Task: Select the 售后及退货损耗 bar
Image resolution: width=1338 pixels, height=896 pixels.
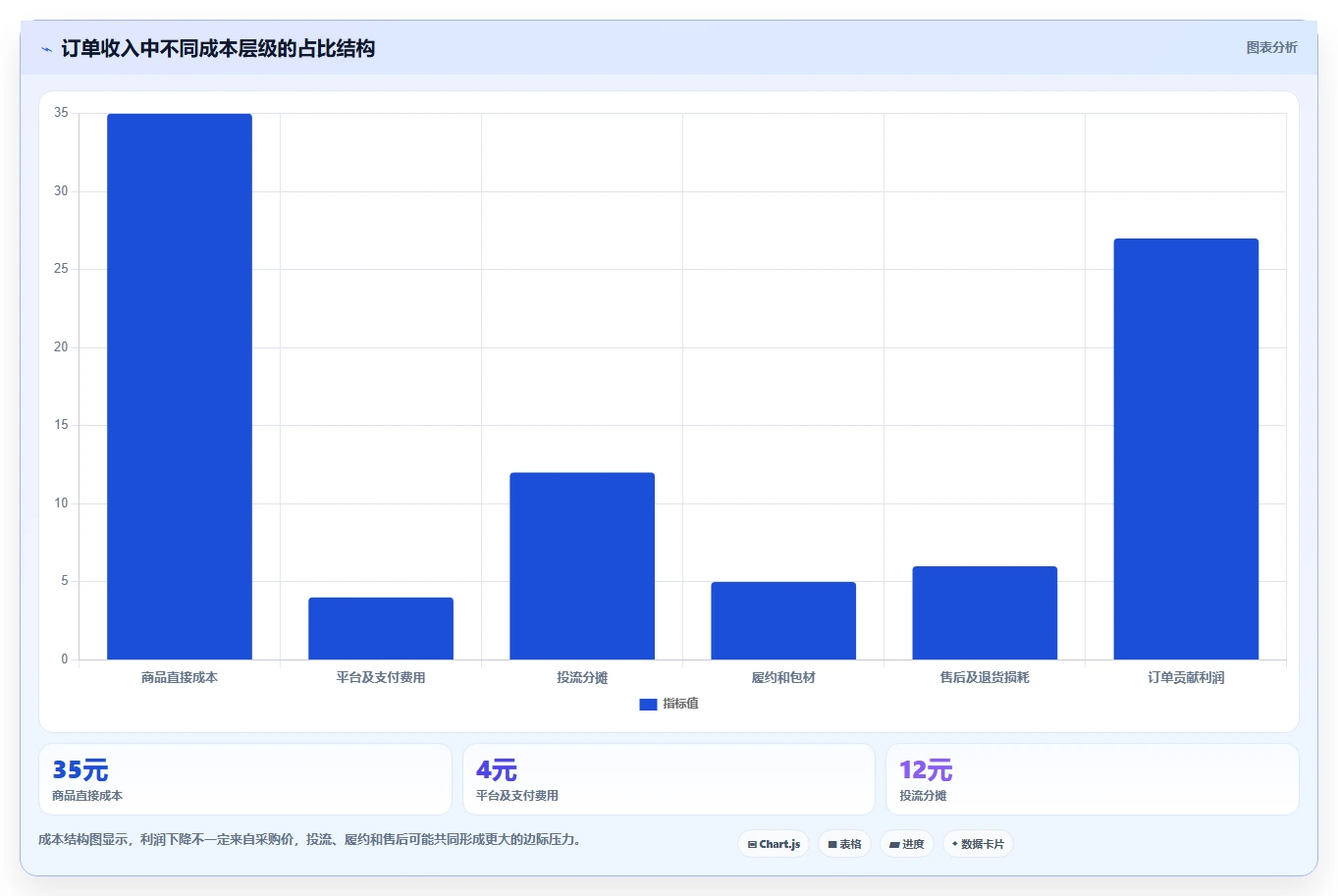Action: pyautogui.click(x=985, y=612)
